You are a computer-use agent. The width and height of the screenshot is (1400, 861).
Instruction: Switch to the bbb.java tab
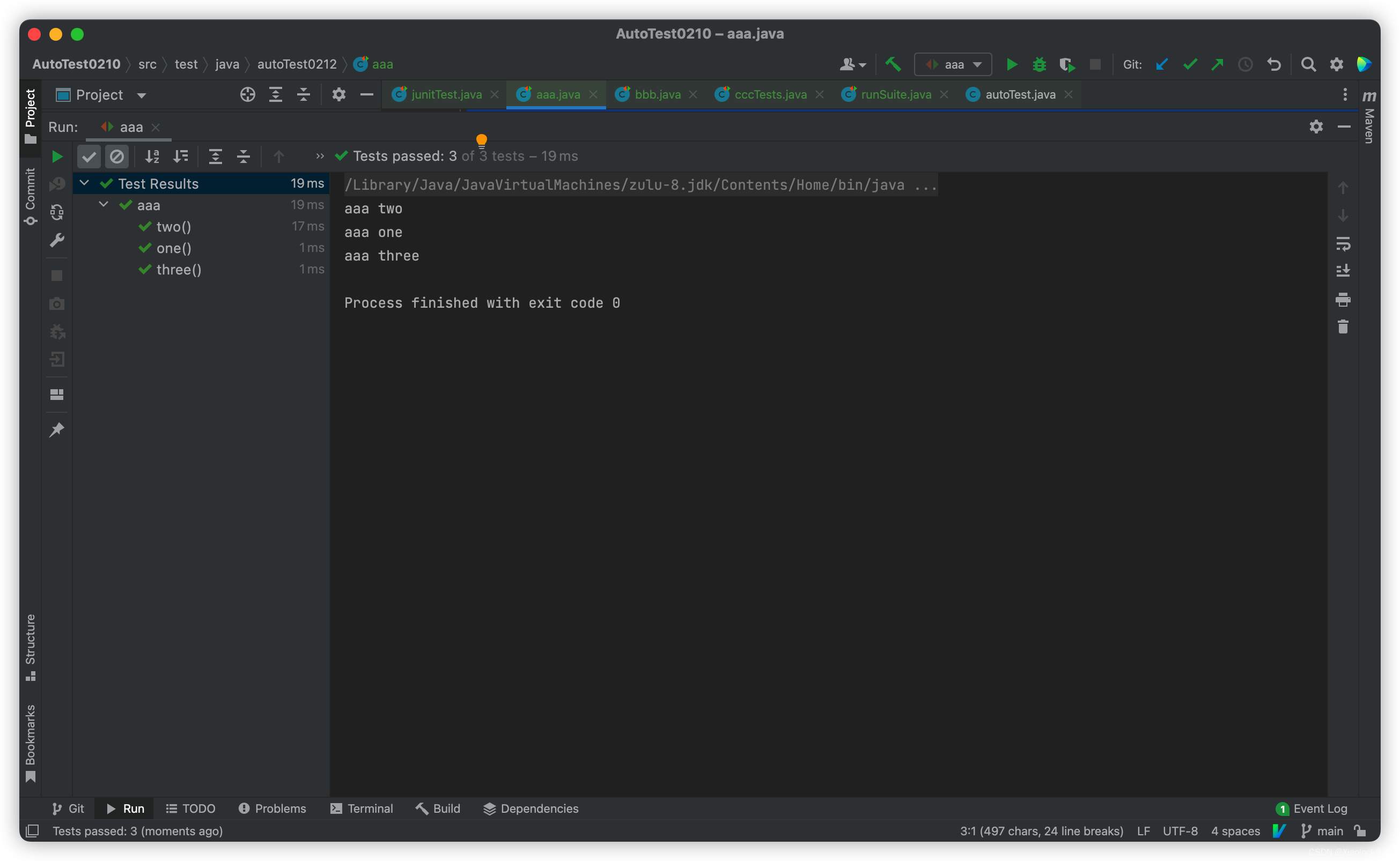[657, 94]
